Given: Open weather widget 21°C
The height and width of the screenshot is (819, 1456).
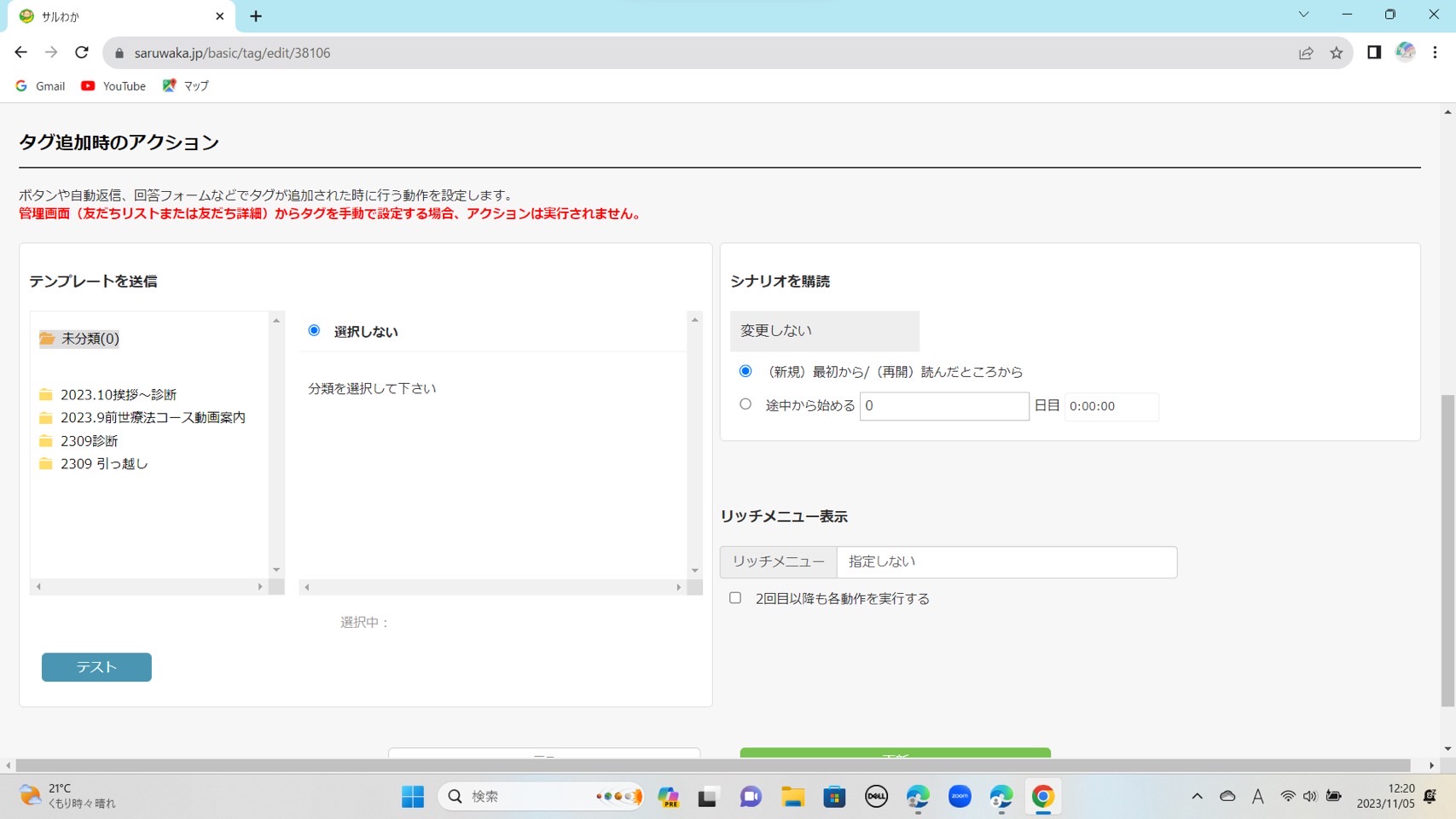Looking at the screenshot, I should tap(68, 796).
